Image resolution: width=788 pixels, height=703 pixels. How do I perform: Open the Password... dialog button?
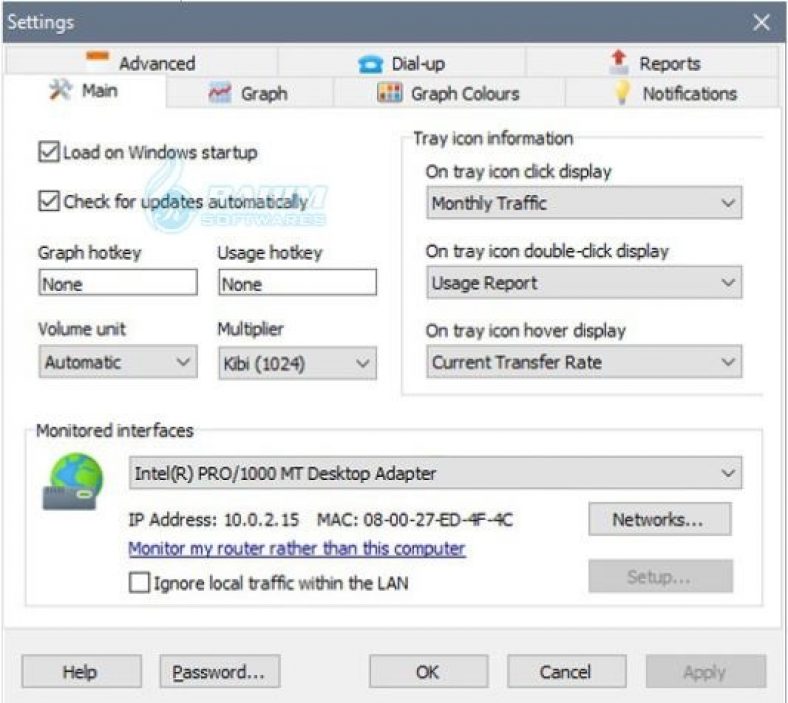220,671
